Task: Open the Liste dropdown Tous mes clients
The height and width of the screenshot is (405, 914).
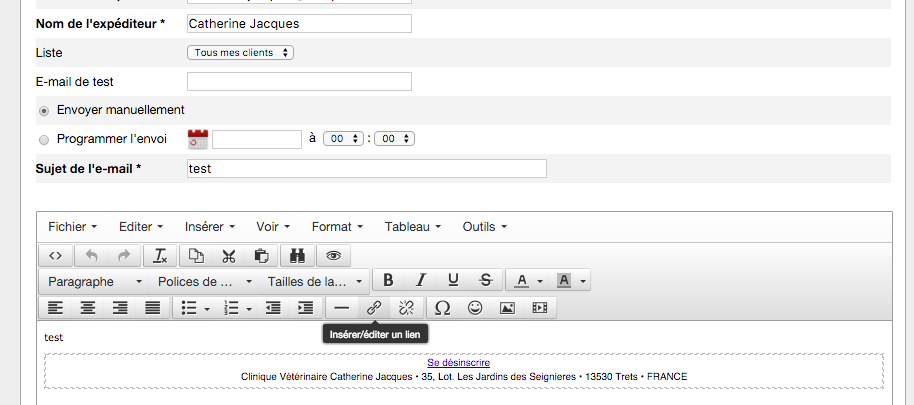Action: (240, 52)
